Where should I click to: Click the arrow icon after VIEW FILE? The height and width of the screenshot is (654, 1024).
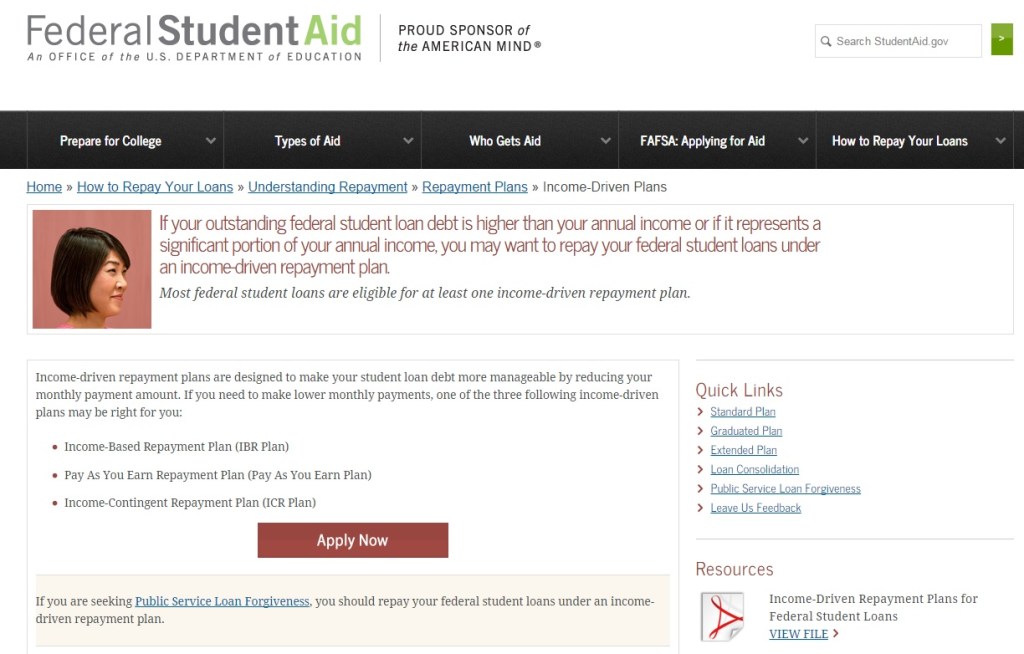click(833, 634)
